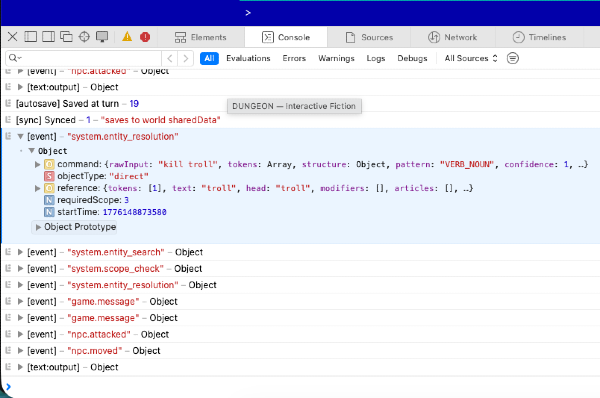Go to the Timelines tab

coord(540,37)
